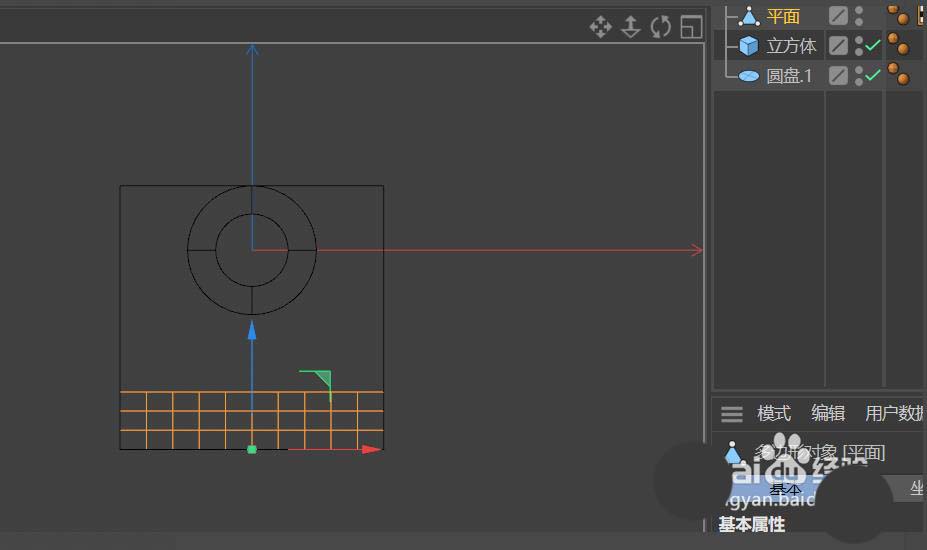Screen dimensions: 927x550
Task: Click the Phong tag on 立方体 row
Action: (x=898, y=46)
